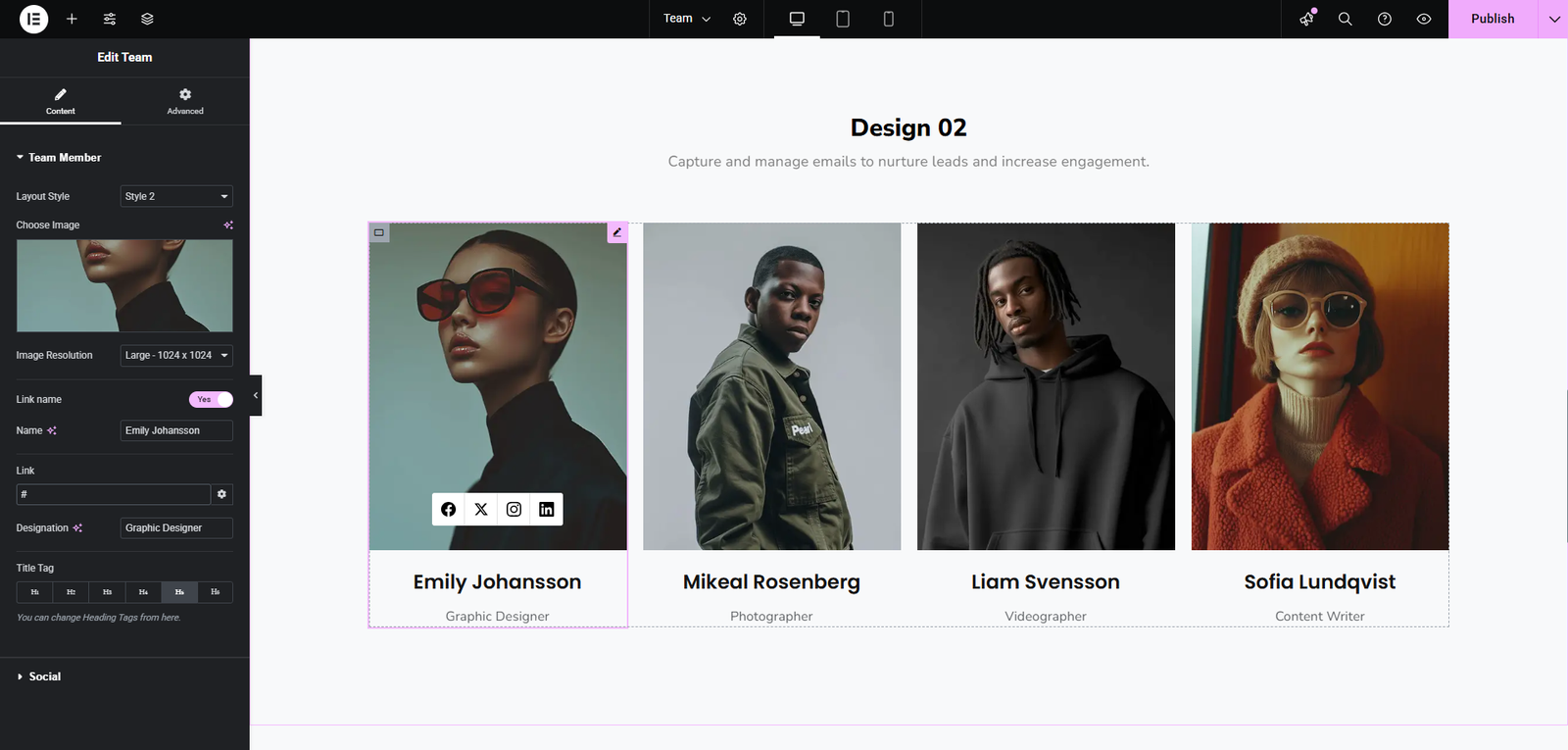
Task: Switch to mobile view
Action: (x=888, y=19)
